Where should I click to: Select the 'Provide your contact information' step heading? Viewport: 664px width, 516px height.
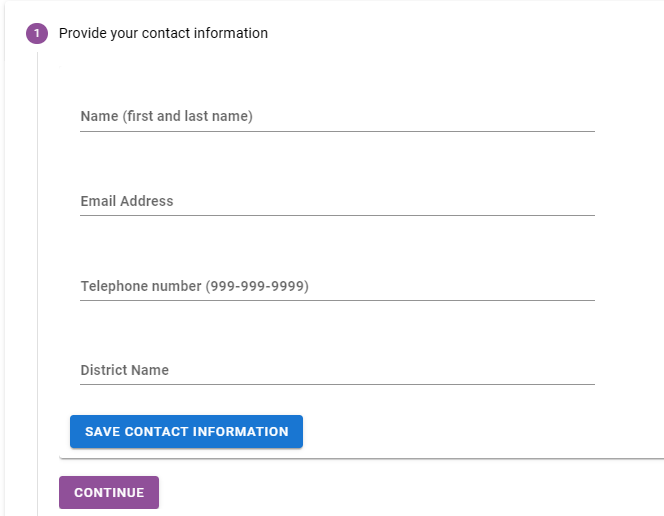coord(163,33)
